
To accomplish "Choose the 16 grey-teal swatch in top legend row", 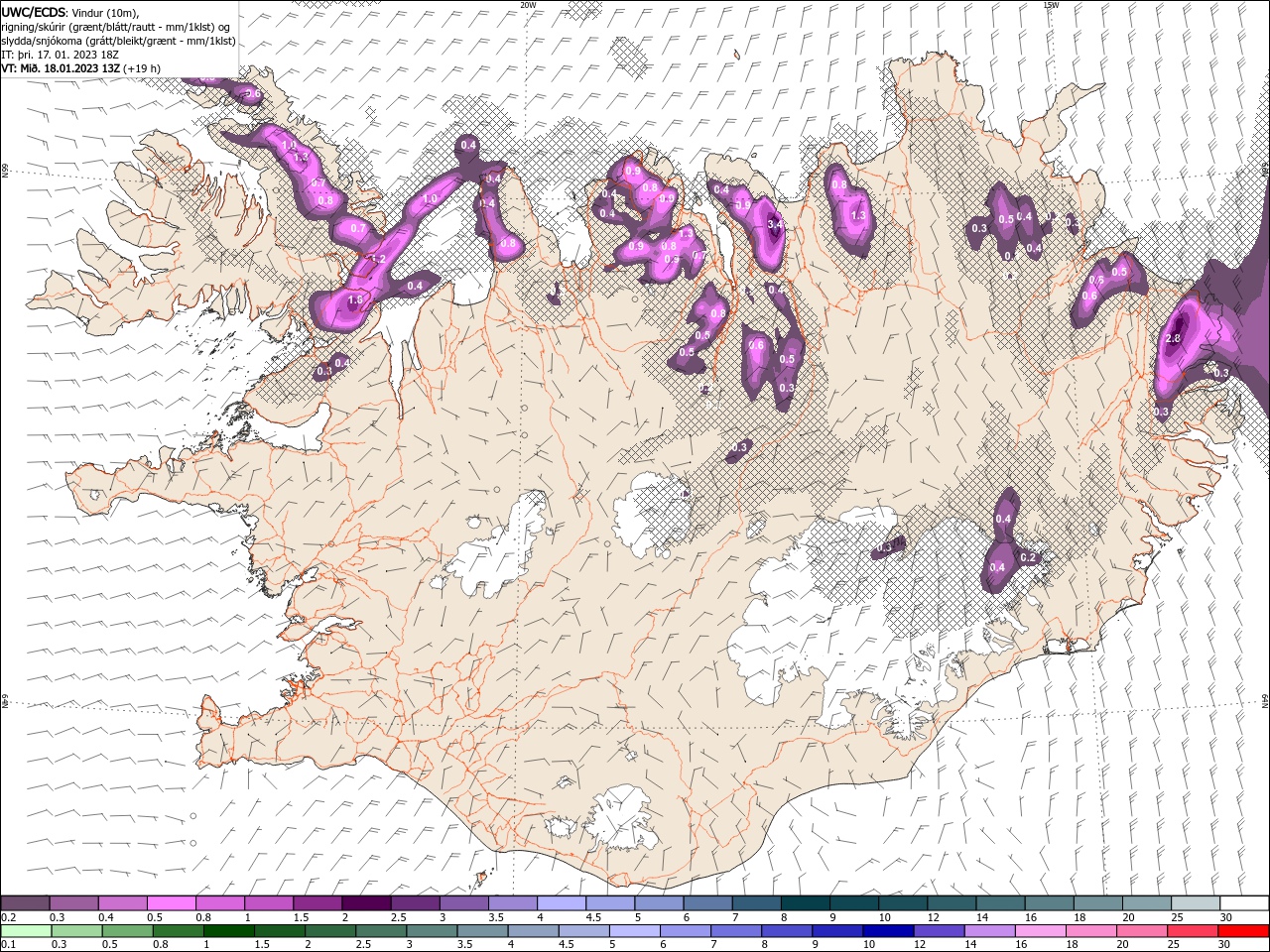I will click(x=1050, y=903).
